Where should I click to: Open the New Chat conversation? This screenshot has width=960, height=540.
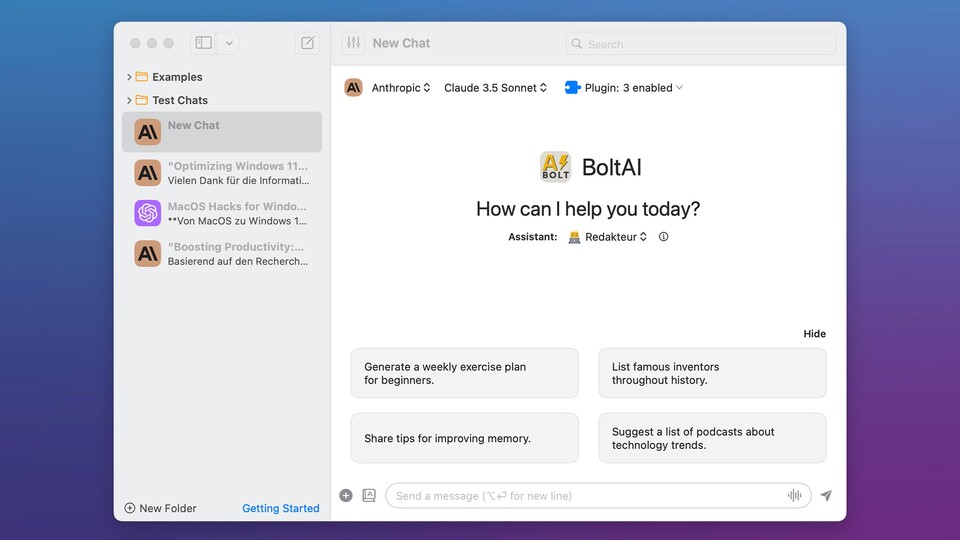pos(222,132)
